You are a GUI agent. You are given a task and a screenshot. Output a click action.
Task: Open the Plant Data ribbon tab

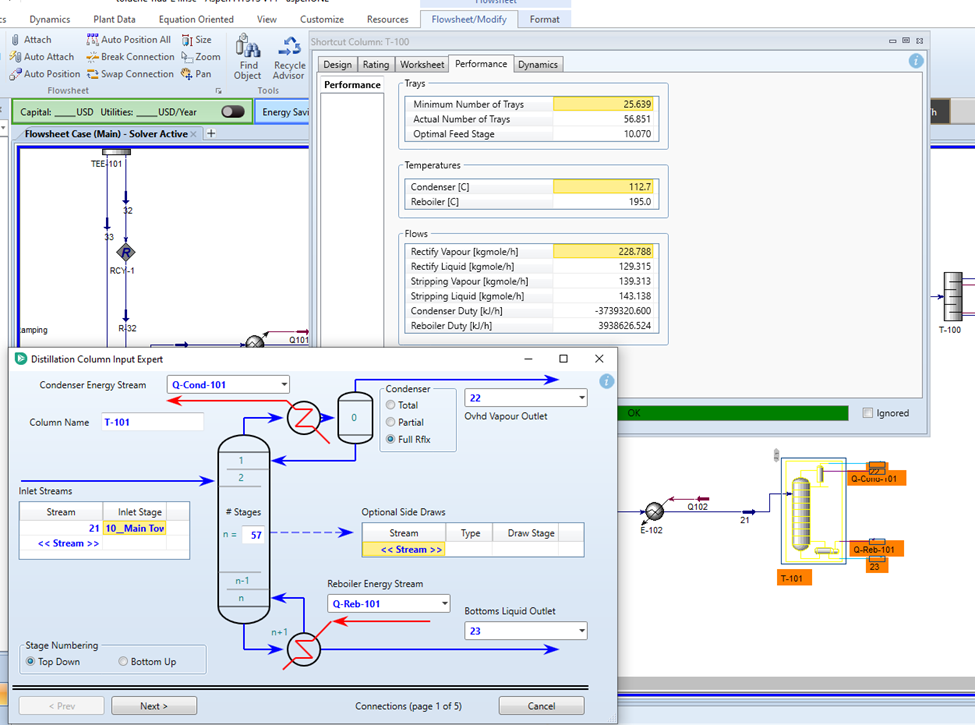[114, 19]
